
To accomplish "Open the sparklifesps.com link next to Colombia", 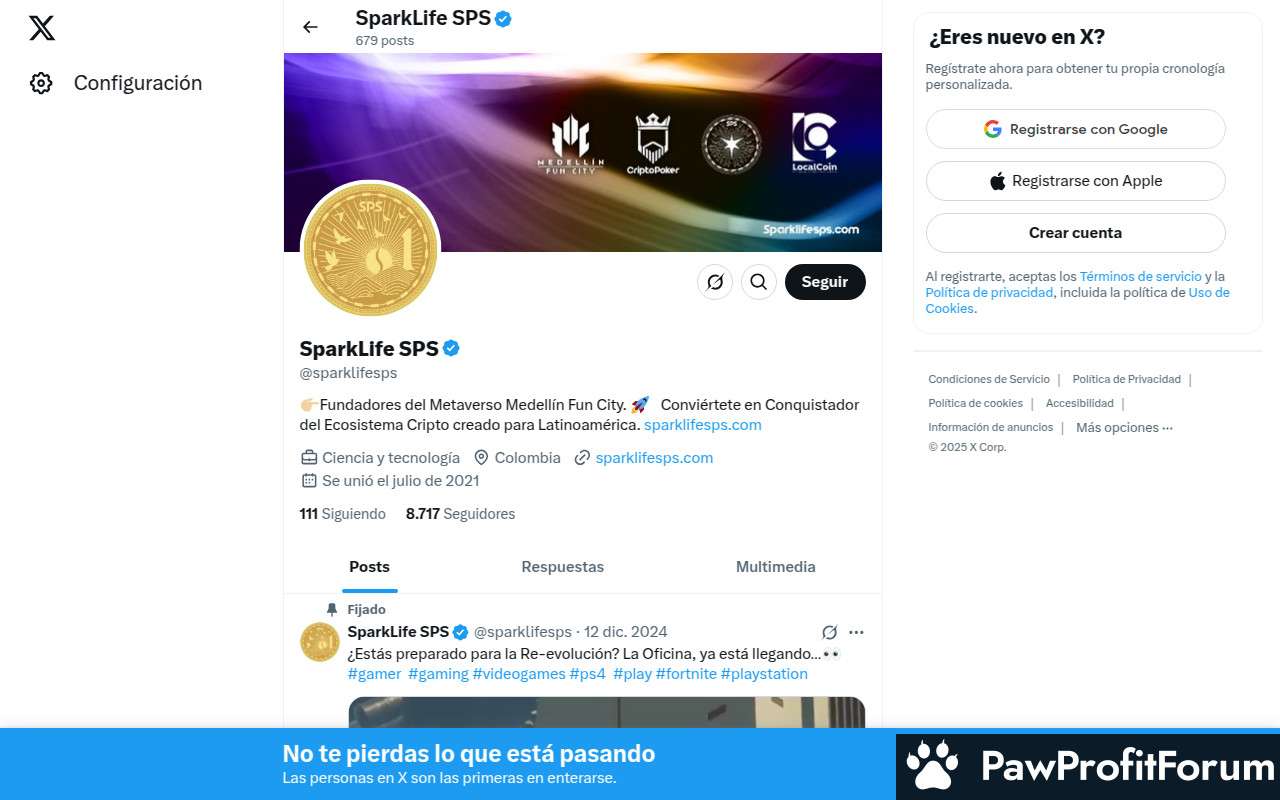I will tap(654, 458).
